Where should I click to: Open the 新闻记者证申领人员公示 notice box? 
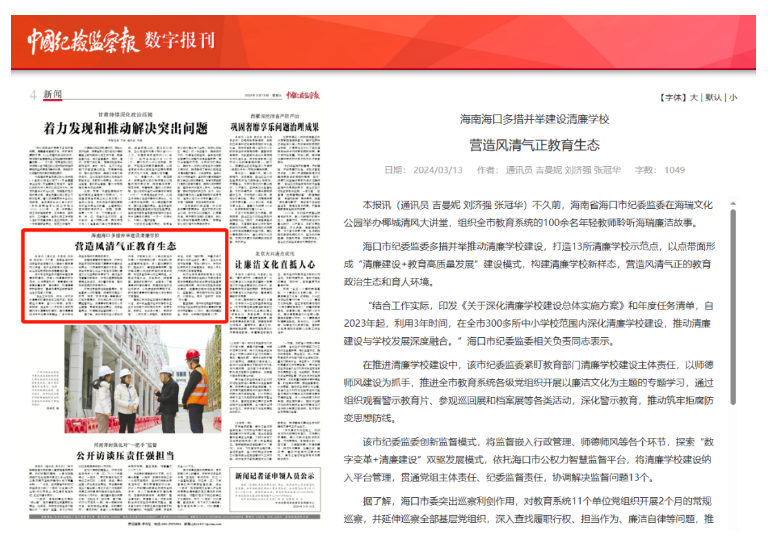click(275, 490)
